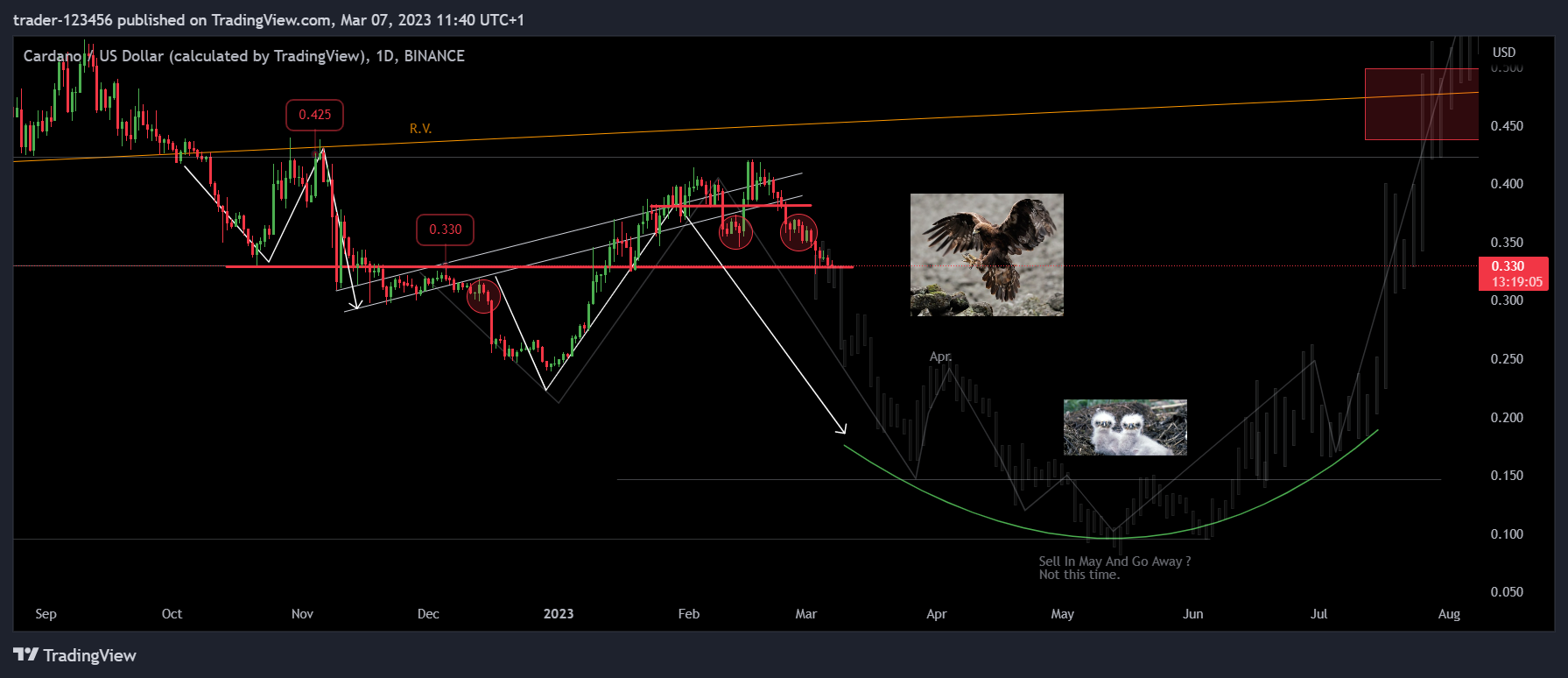Click the current price tag 0.330 on axis
1568x678 pixels.
1508,266
